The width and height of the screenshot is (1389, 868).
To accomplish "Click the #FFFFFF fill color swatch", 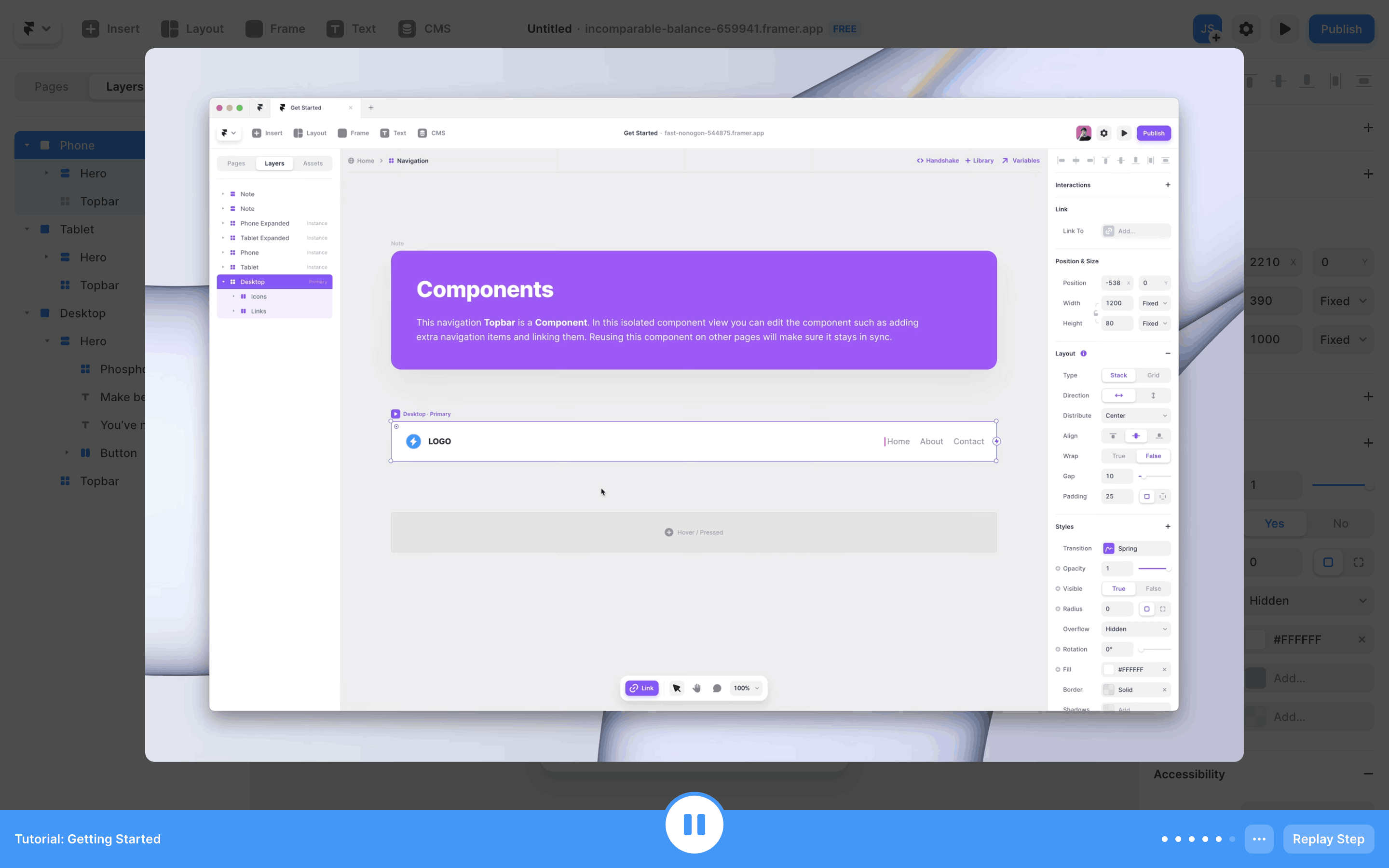I will point(1256,639).
